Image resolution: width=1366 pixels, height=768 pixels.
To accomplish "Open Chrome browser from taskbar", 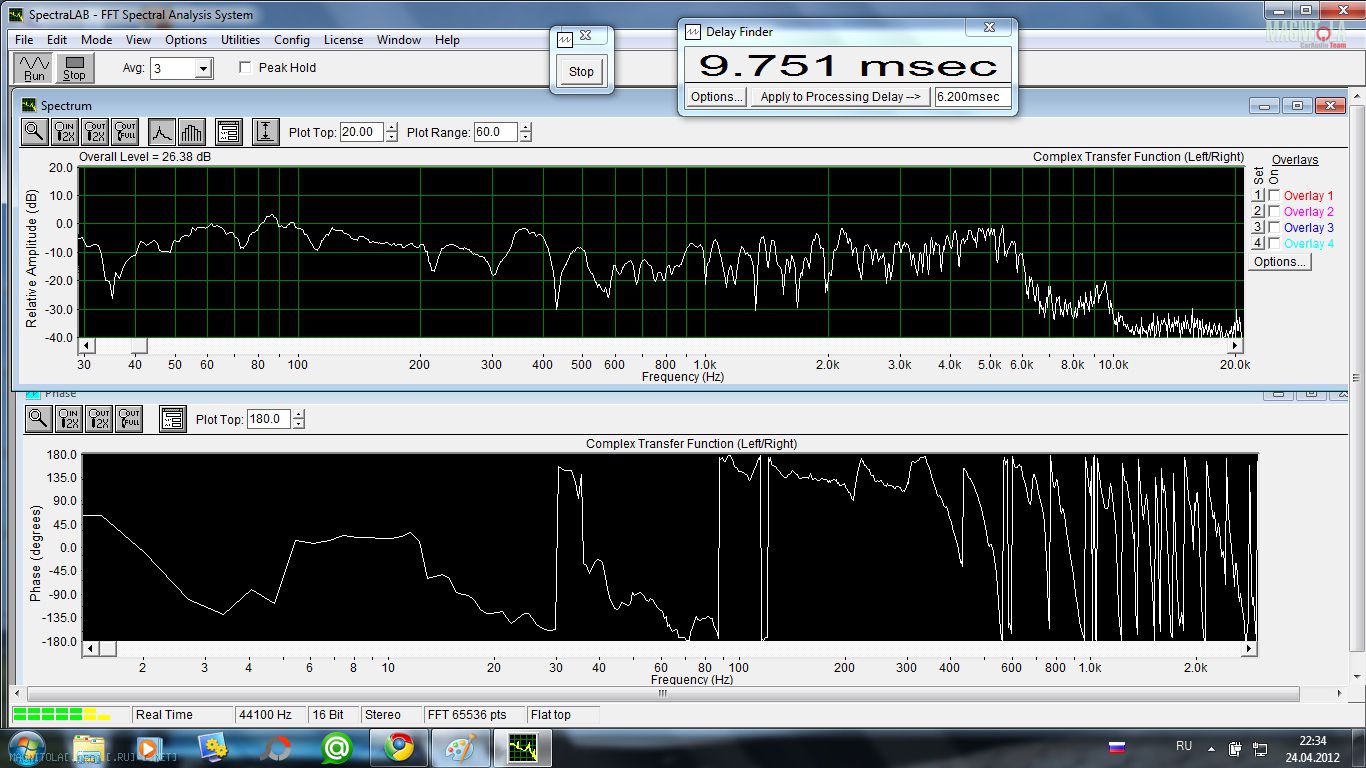I will (400, 747).
